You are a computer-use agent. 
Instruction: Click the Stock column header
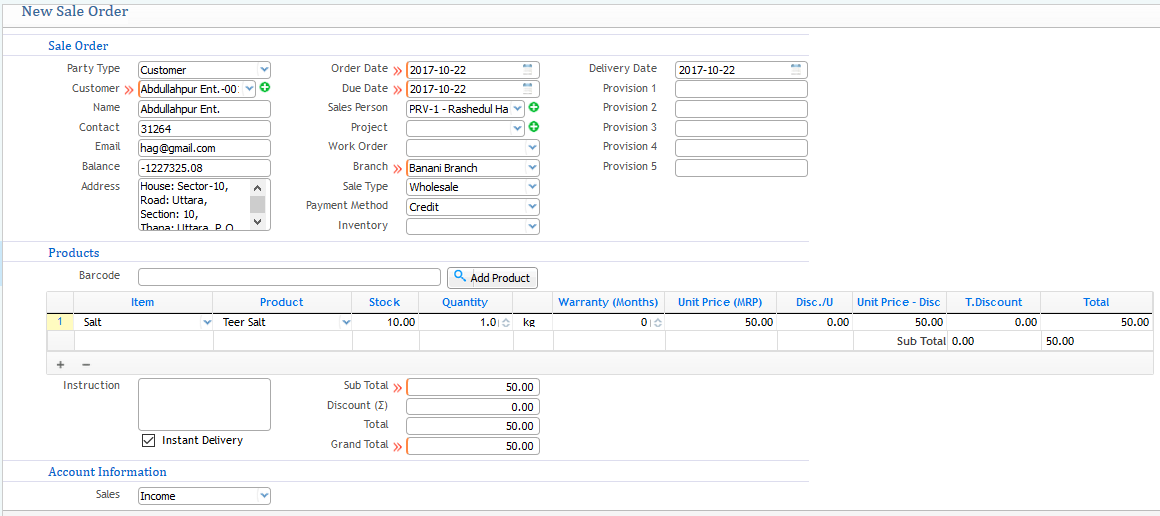(385, 302)
